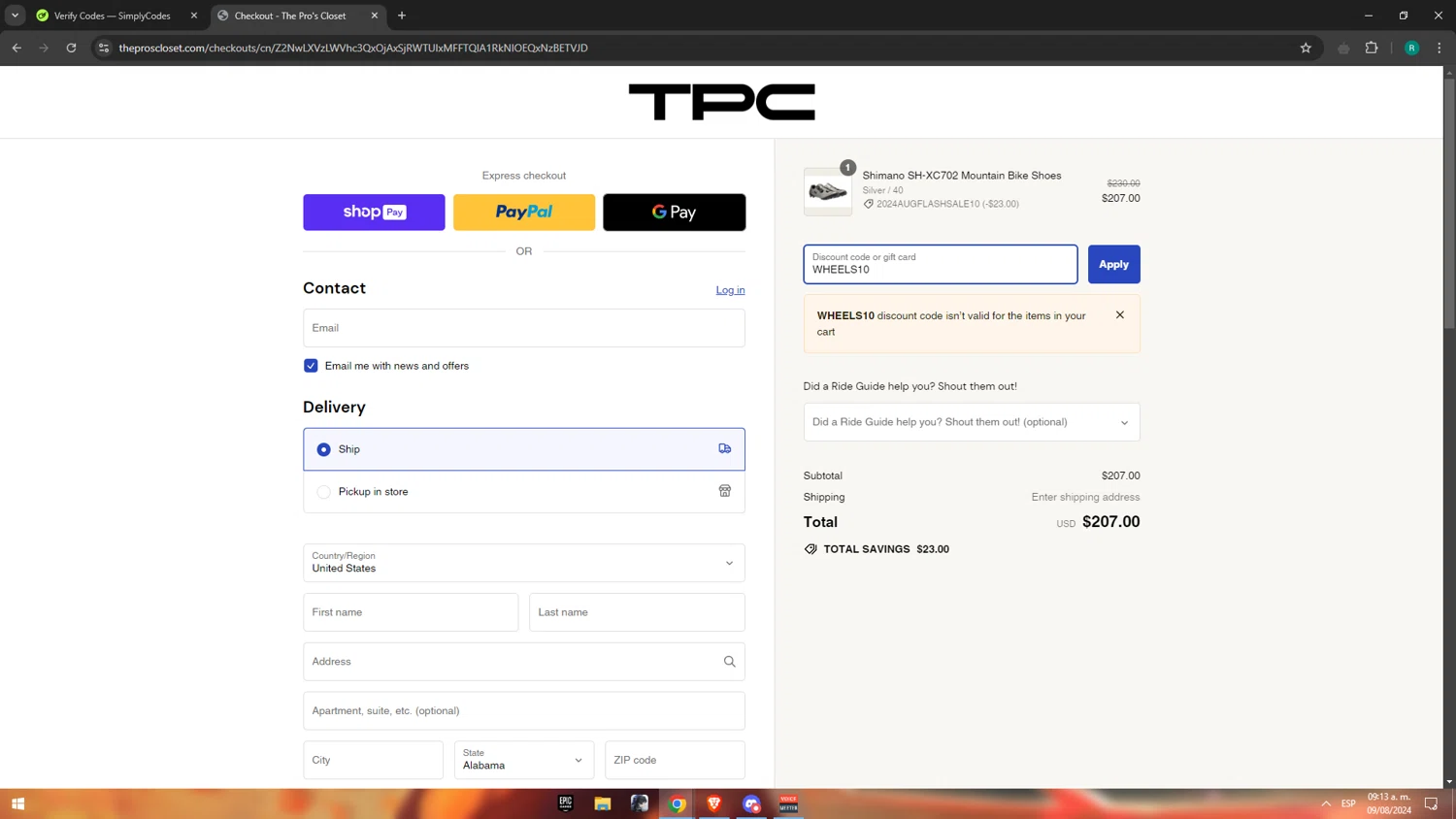The height and width of the screenshot is (819, 1456).
Task: Open the game app icon beside File Explorer
Action: [x=640, y=803]
